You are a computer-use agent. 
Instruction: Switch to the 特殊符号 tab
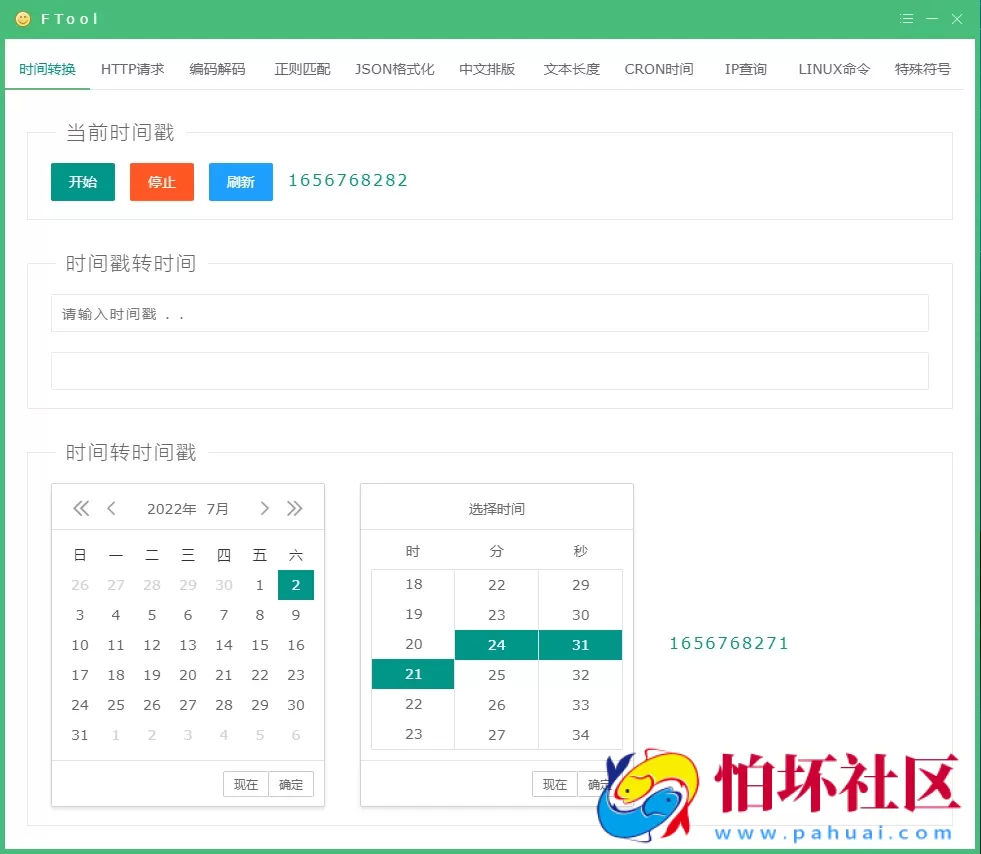[922, 69]
